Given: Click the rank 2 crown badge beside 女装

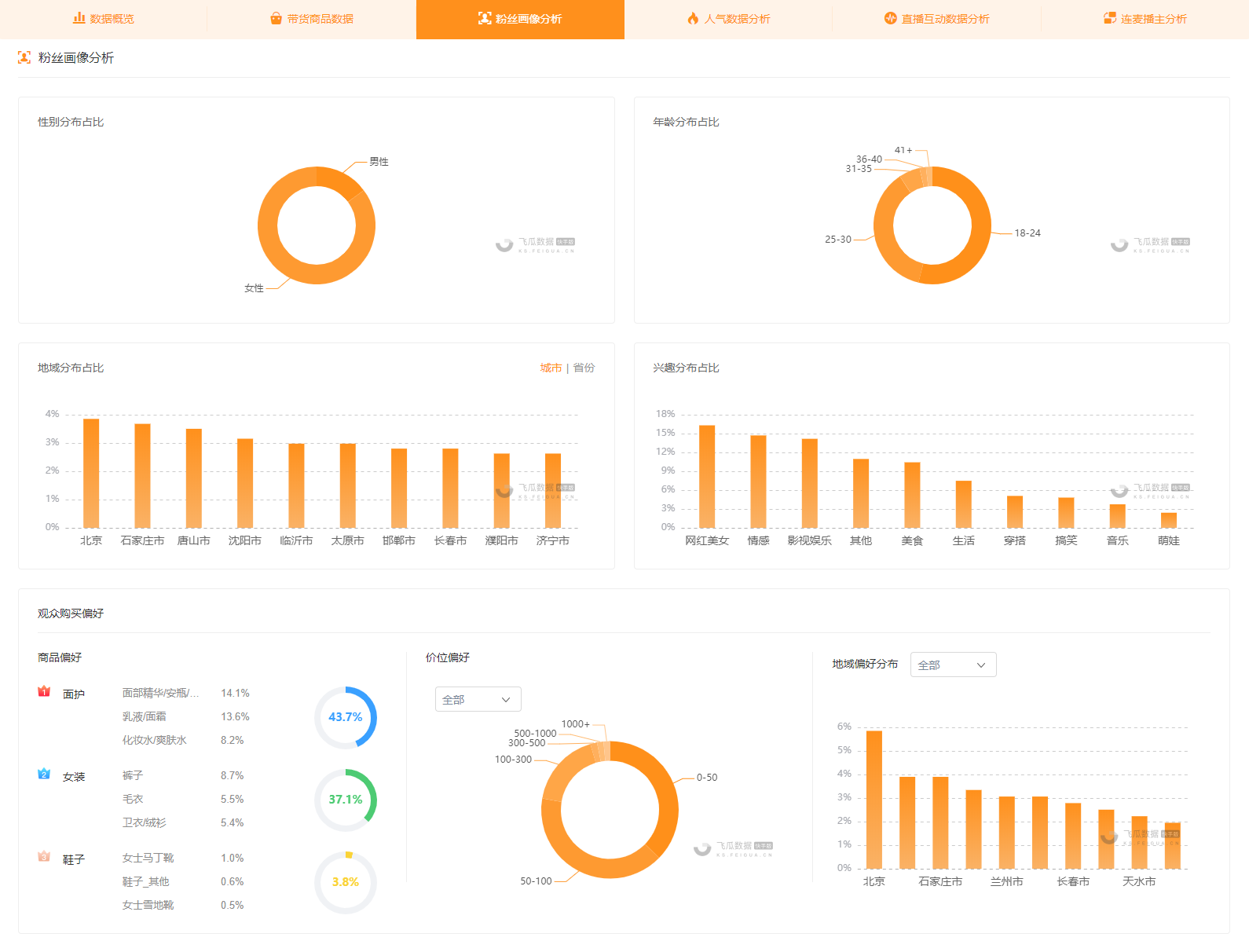Looking at the screenshot, I should click(44, 774).
